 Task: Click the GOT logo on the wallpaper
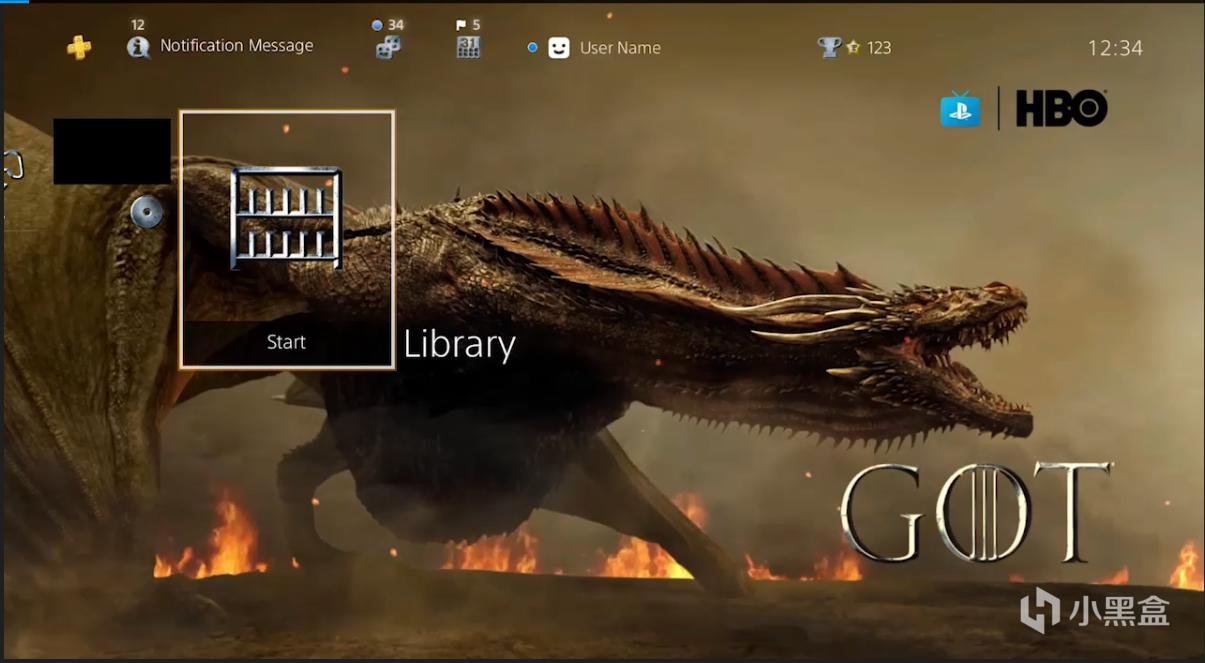pos(976,512)
